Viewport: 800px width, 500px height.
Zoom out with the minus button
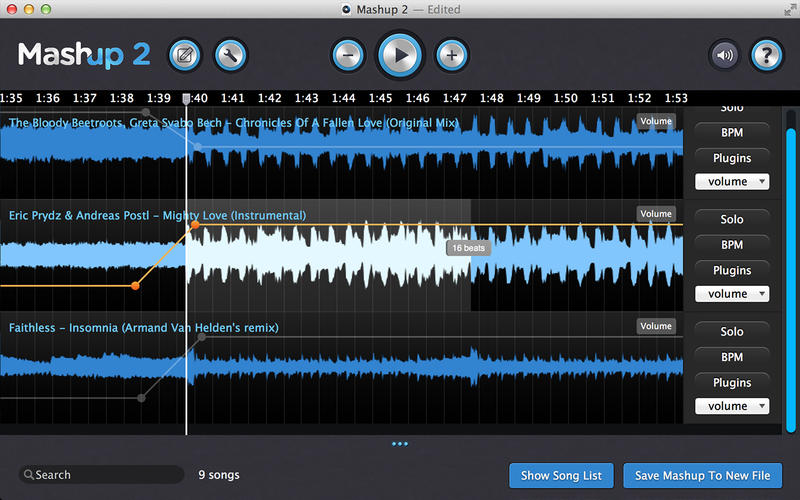click(x=348, y=55)
